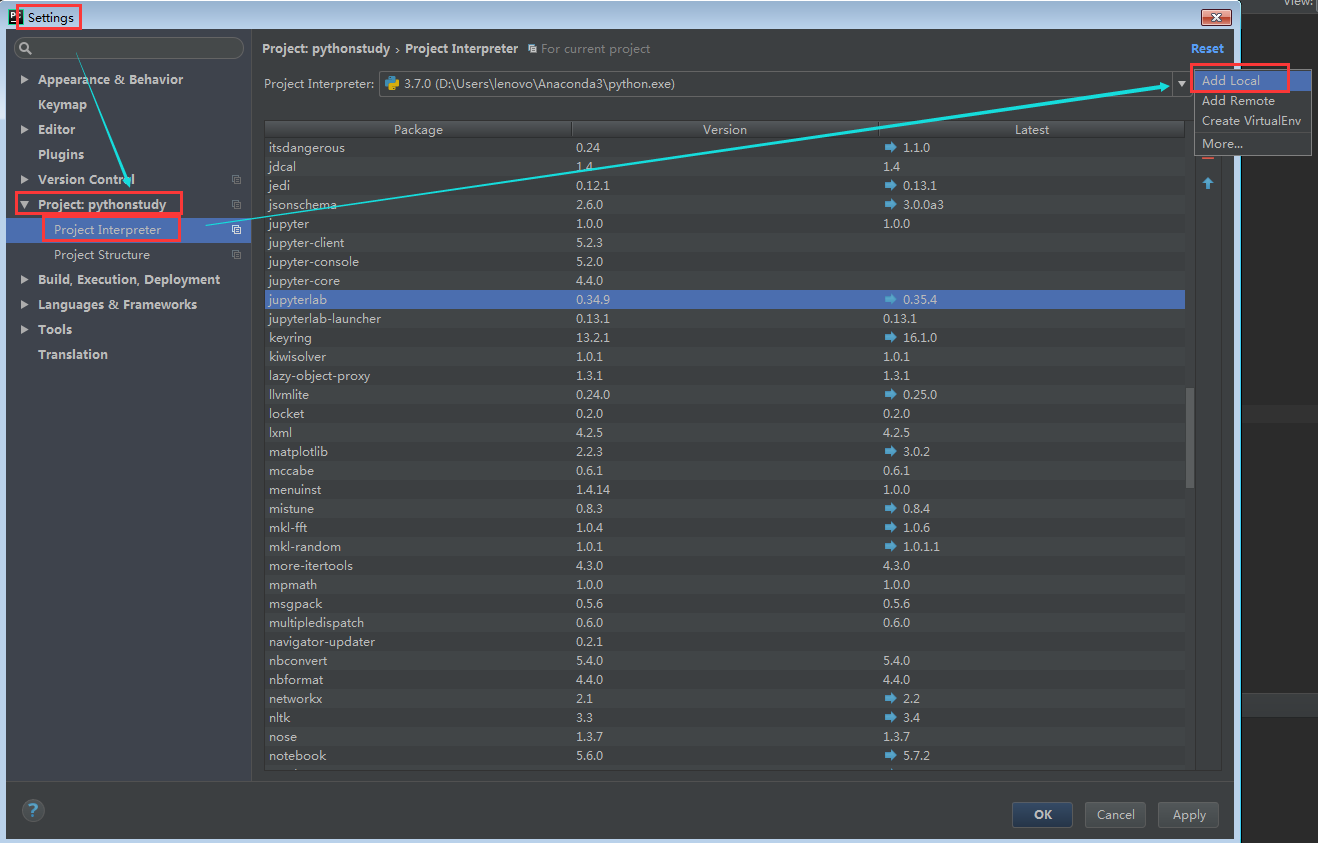Screen dimensions: 1318x843
Task: Select the nltk package row
Action: [x=725, y=717]
